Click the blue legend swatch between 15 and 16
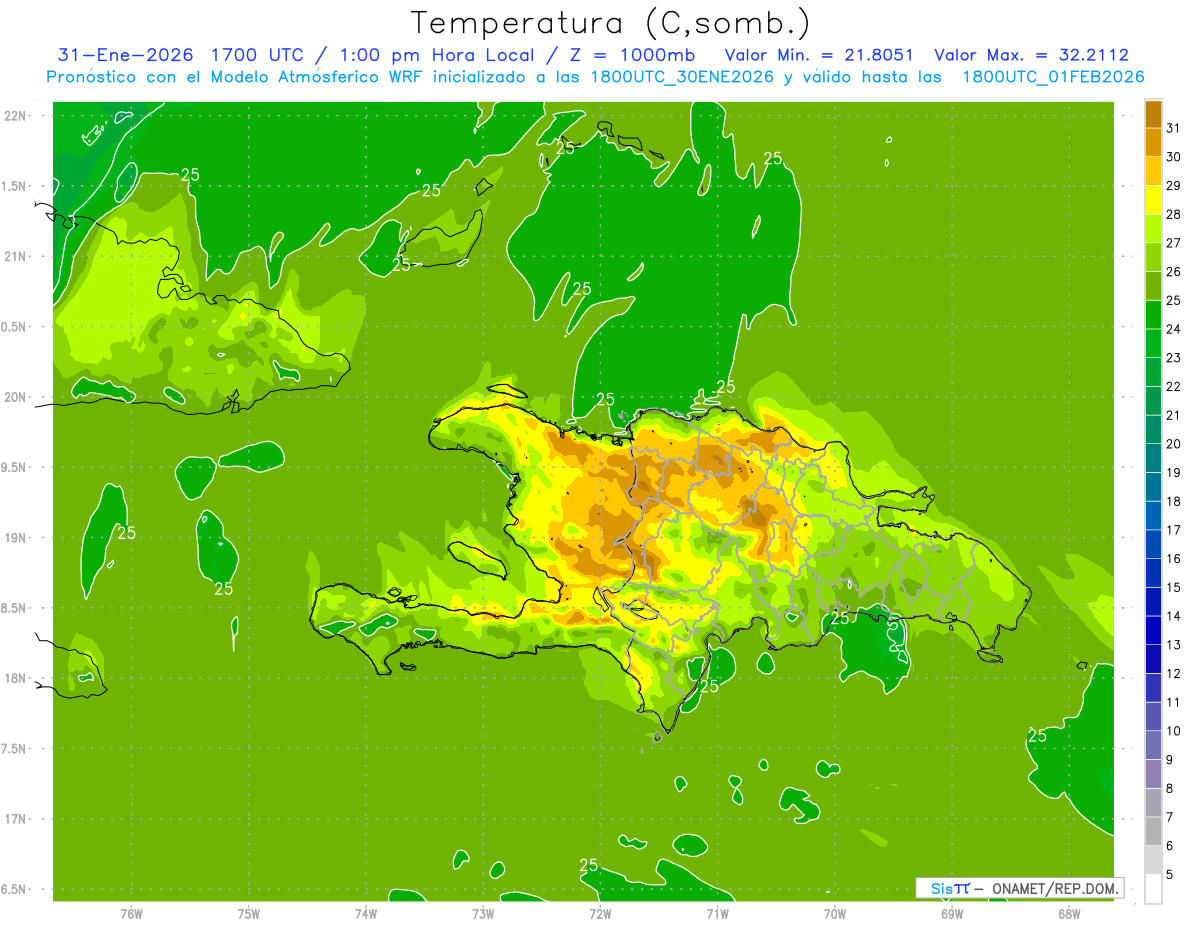Image resolution: width=1200 pixels, height=927 pixels. coord(1153,573)
